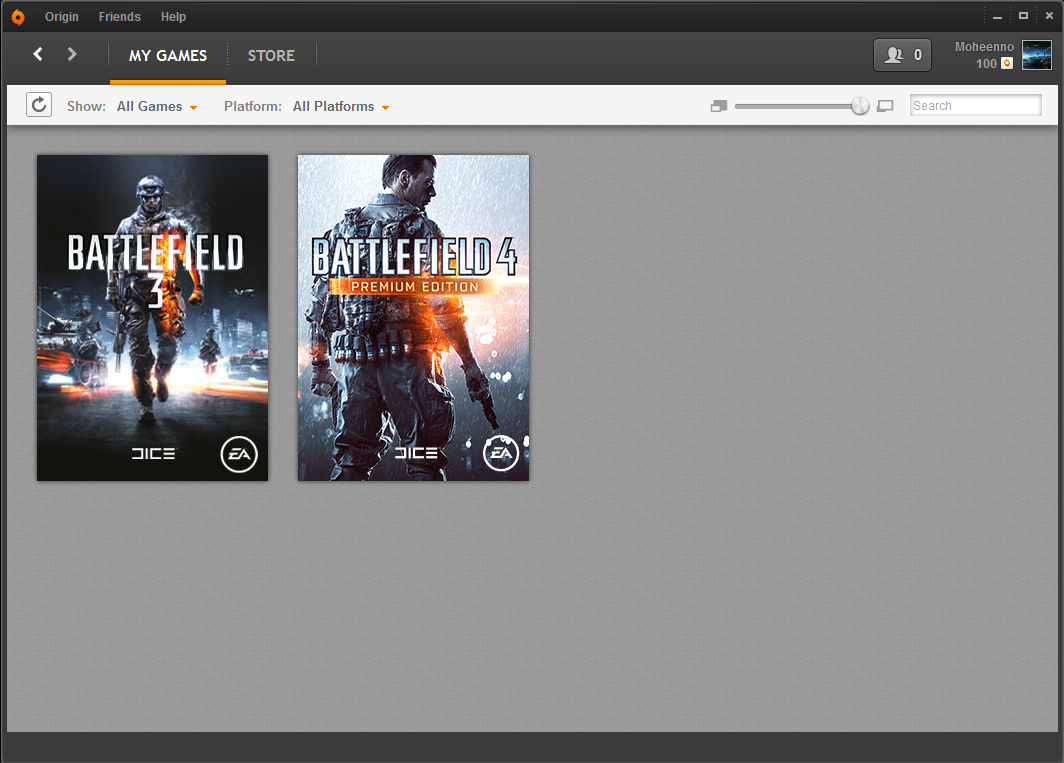Open the Origin menu

click(x=62, y=17)
